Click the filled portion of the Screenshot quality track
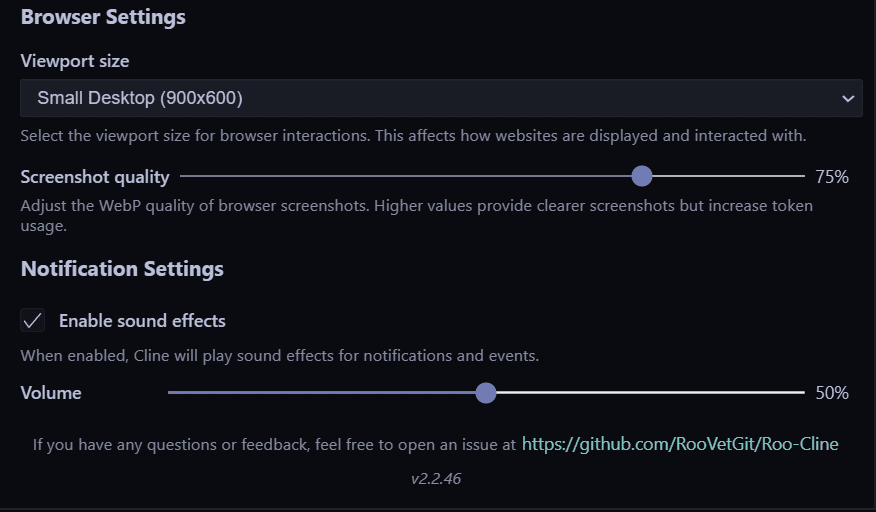Viewport: 876px width, 512px height. pyautogui.click(x=400, y=176)
